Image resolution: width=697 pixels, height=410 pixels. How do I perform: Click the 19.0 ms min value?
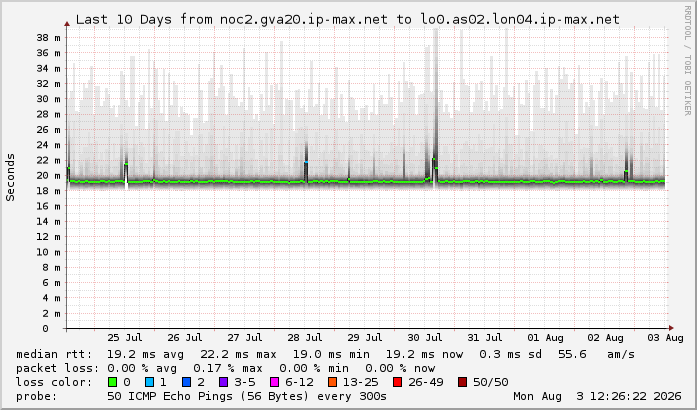331,354
